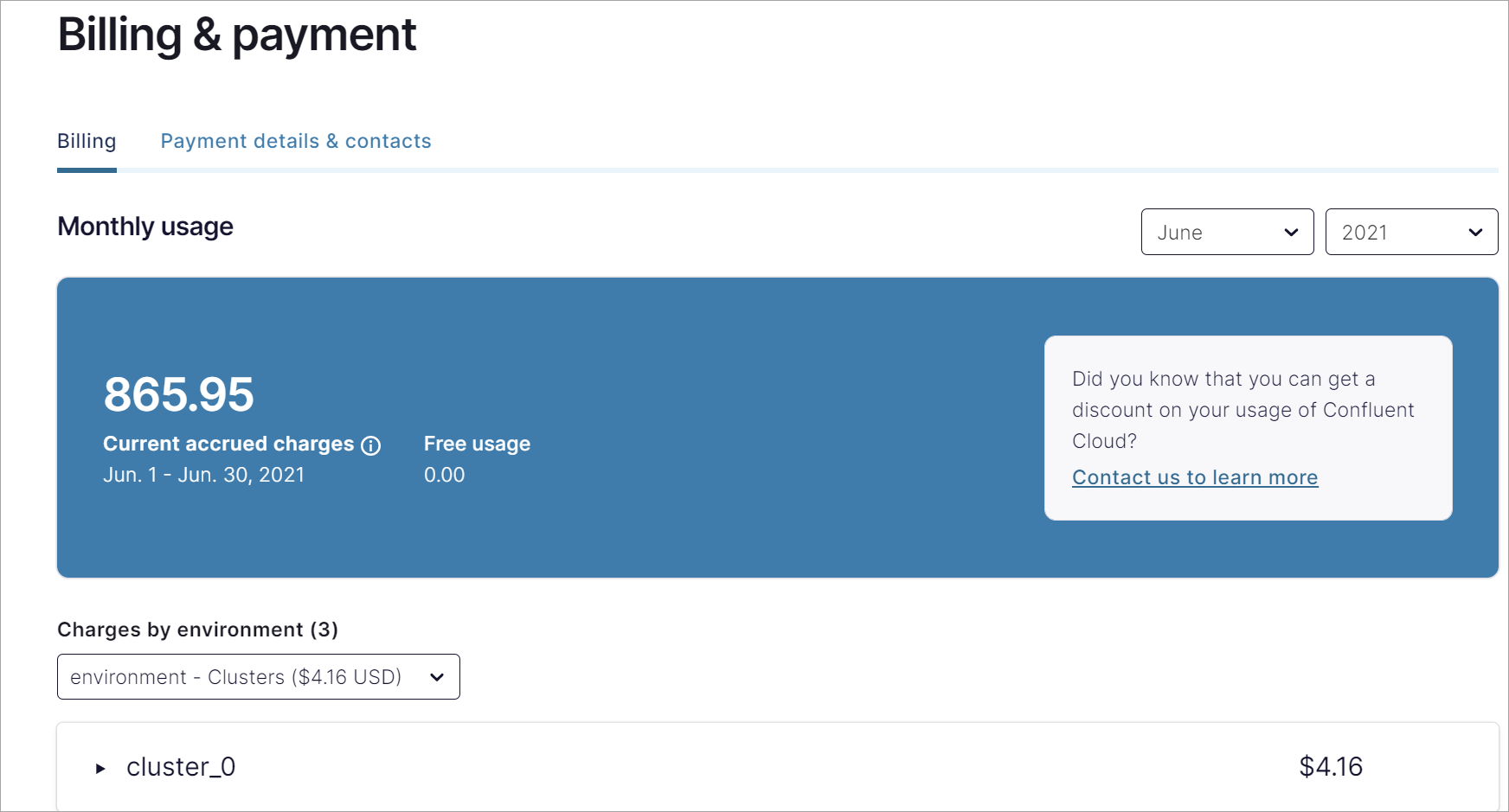
Task: Follow the Contact us to learn more link
Action: click(x=1194, y=477)
